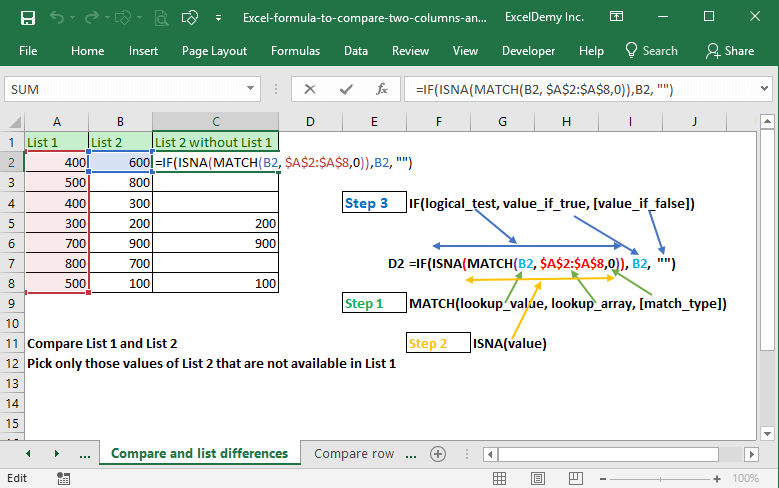
Task: Select the Review ribbon tab
Action: pos(410,51)
